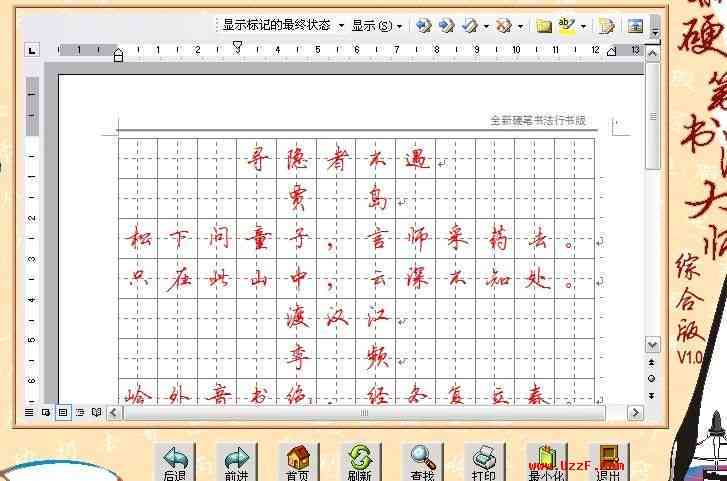Open toolbar options at reviewing toolbar end
727x481 pixels.
click(x=655, y=27)
